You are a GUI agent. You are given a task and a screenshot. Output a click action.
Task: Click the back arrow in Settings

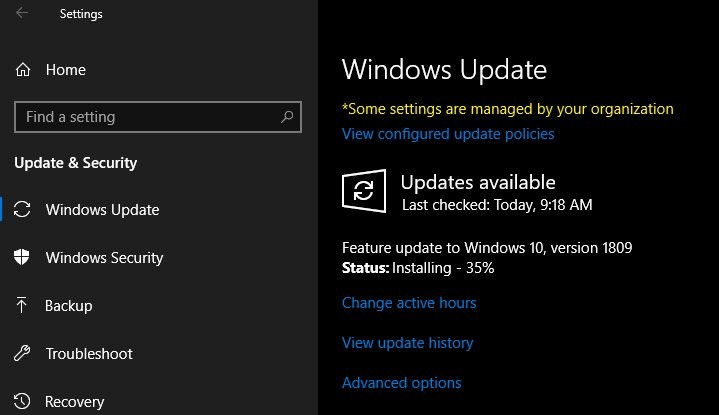pos(22,14)
